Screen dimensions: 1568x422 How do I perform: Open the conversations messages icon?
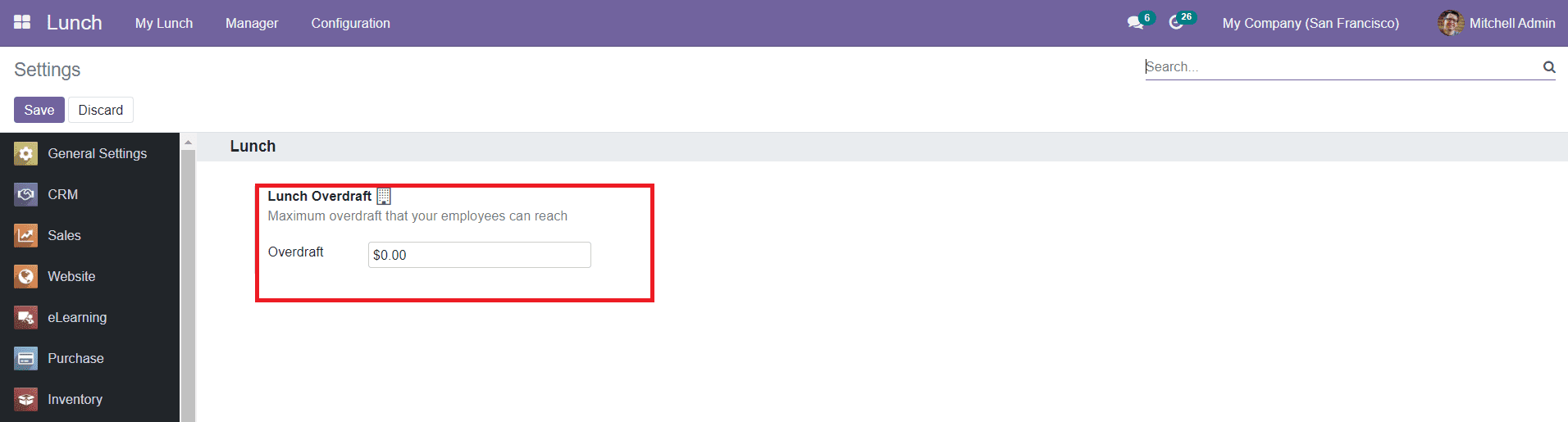point(1135,23)
